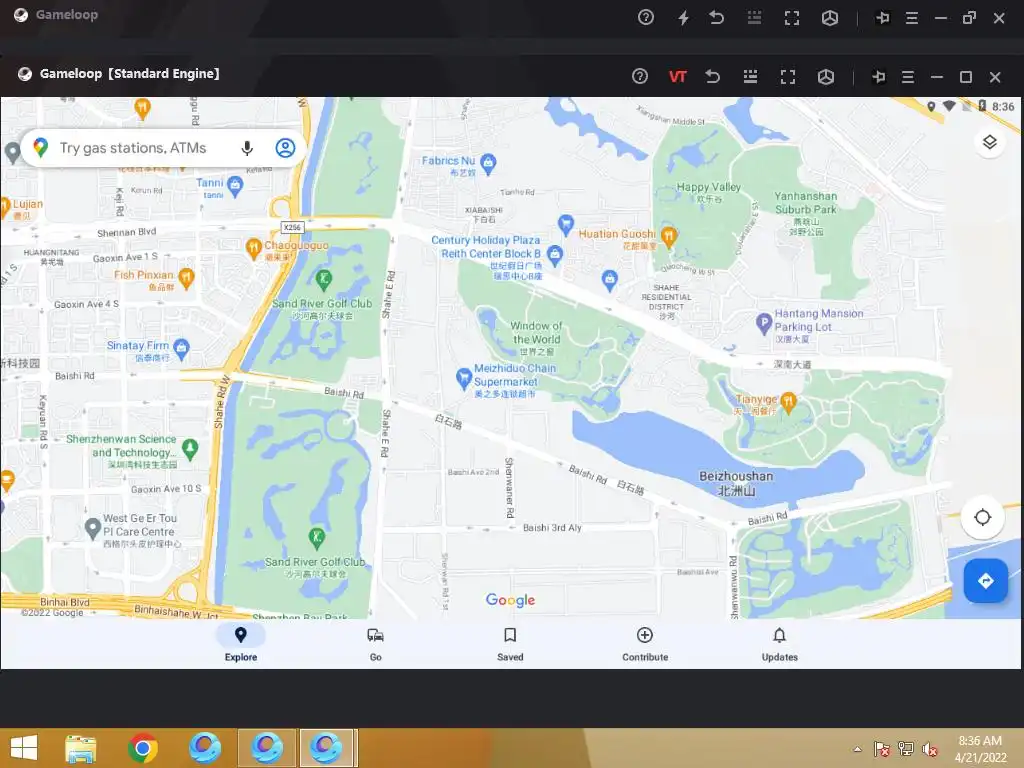1024x768 pixels.
Task: Select the Tianyige restaurant pin
Action: 788,402
